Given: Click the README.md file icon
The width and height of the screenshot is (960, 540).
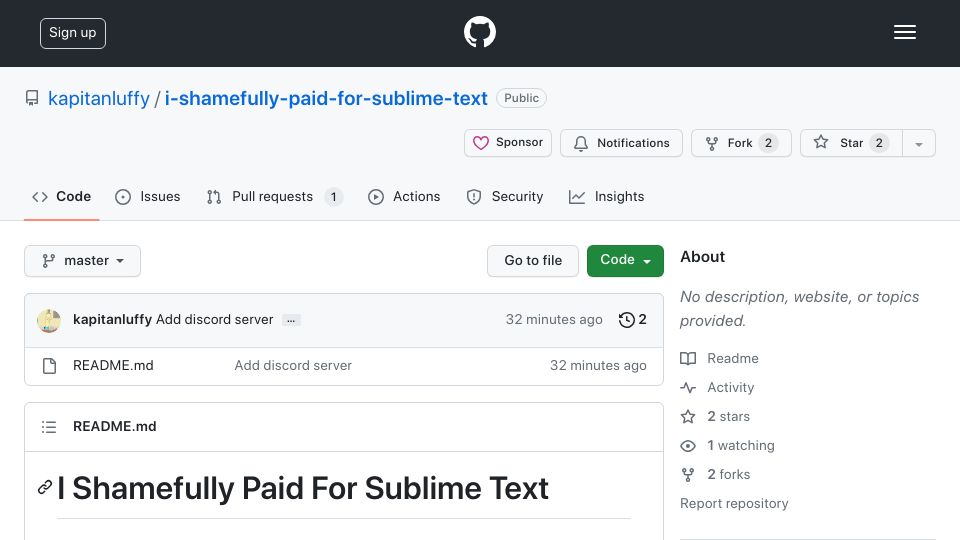Looking at the screenshot, I should tap(50, 366).
